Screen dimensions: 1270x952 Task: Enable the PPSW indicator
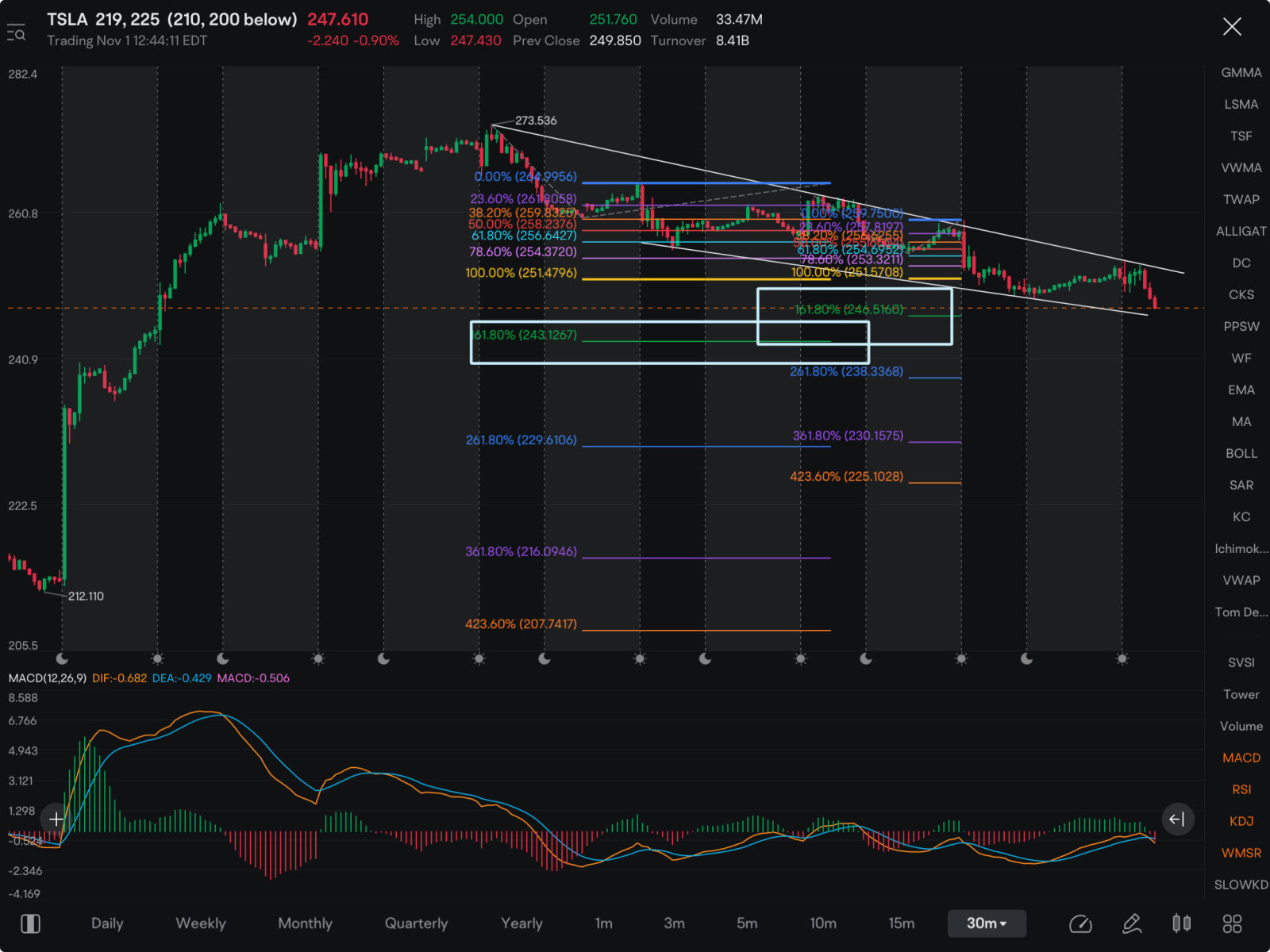point(1241,327)
